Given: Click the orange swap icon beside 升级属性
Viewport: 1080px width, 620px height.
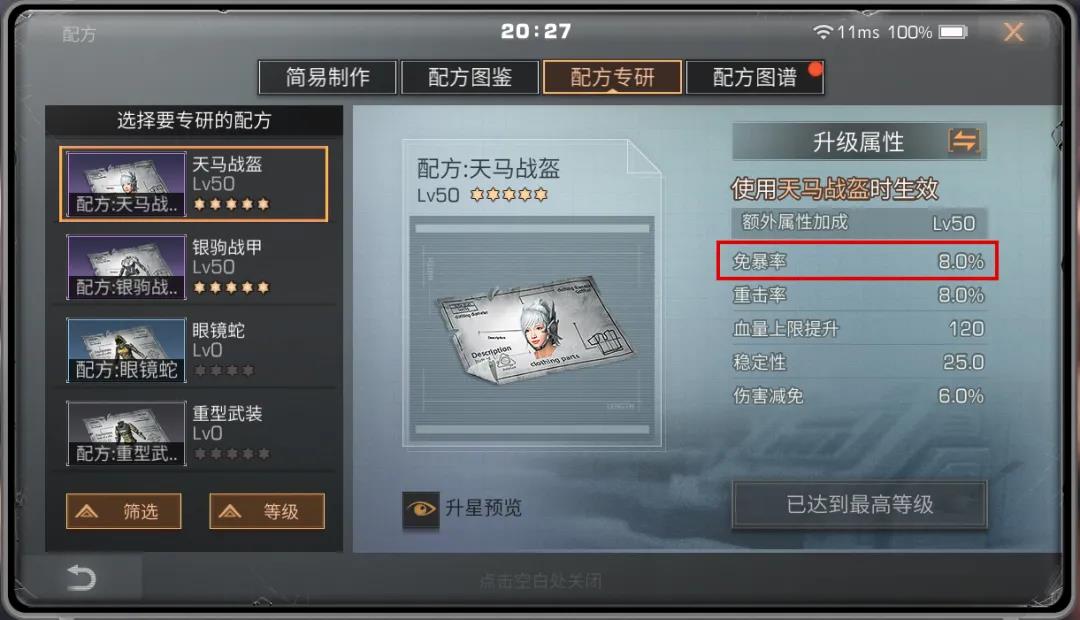Looking at the screenshot, I should 964,141.
